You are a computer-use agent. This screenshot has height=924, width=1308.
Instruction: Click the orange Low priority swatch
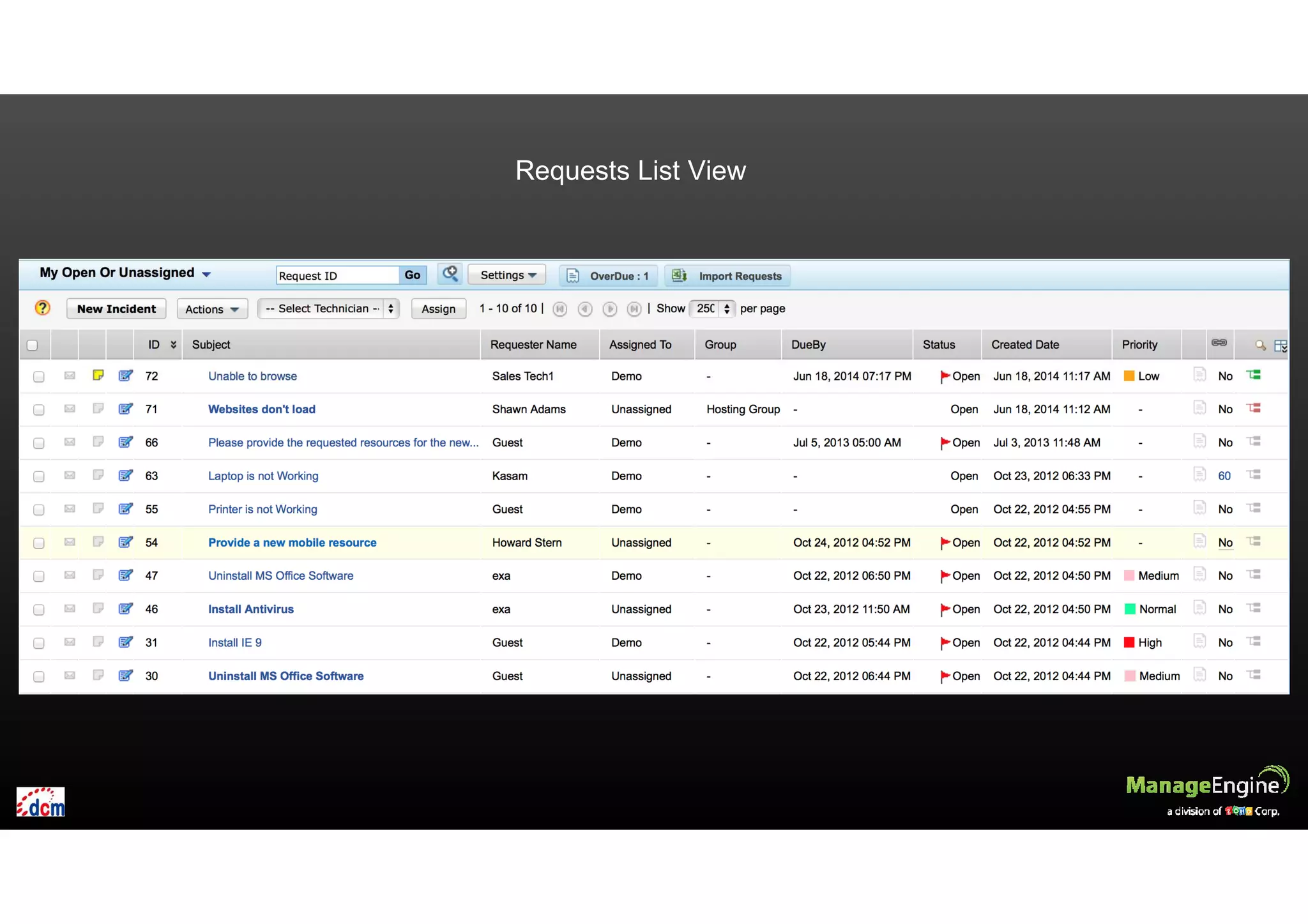[1129, 376]
